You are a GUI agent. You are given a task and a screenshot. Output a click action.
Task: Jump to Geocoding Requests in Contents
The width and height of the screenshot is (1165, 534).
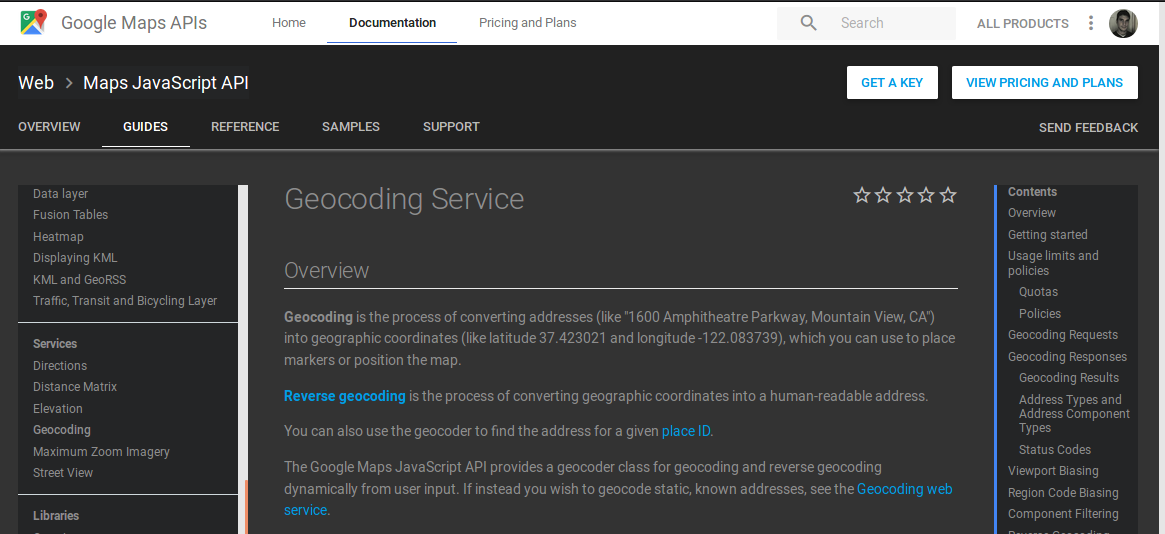(1062, 335)
